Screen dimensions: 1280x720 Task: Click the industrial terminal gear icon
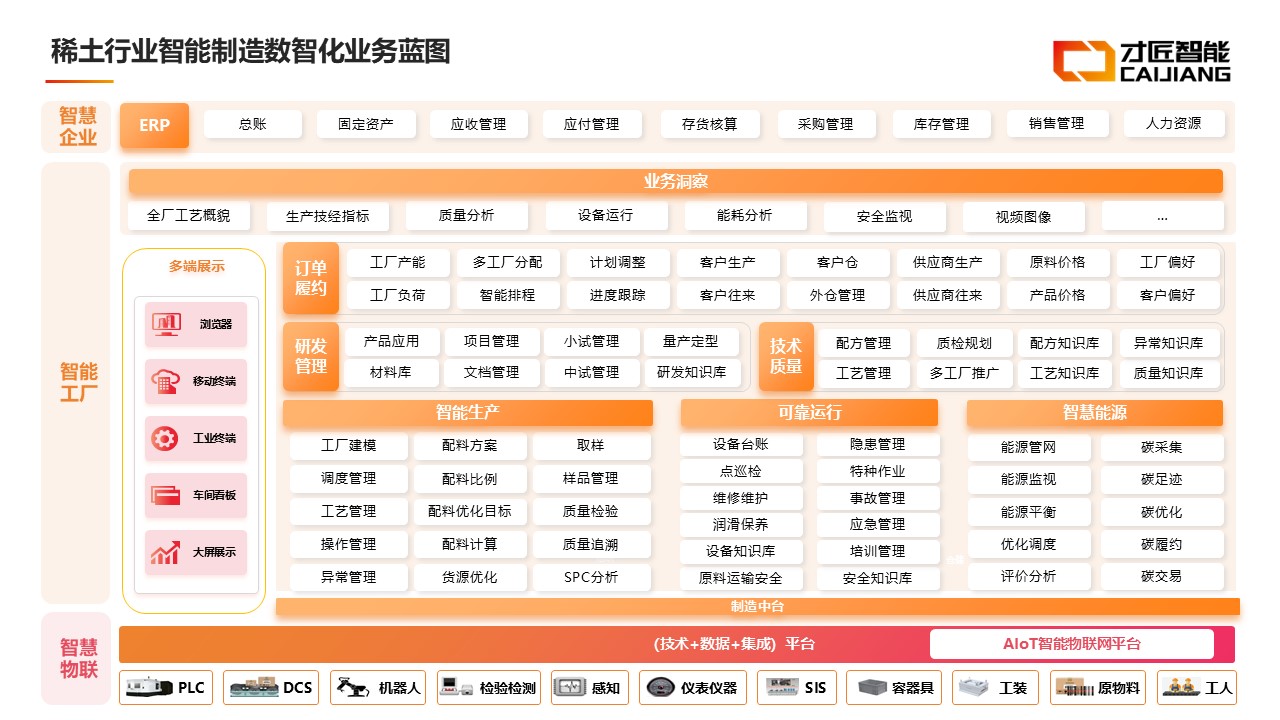pyautogui.click(x=165, y=438)
